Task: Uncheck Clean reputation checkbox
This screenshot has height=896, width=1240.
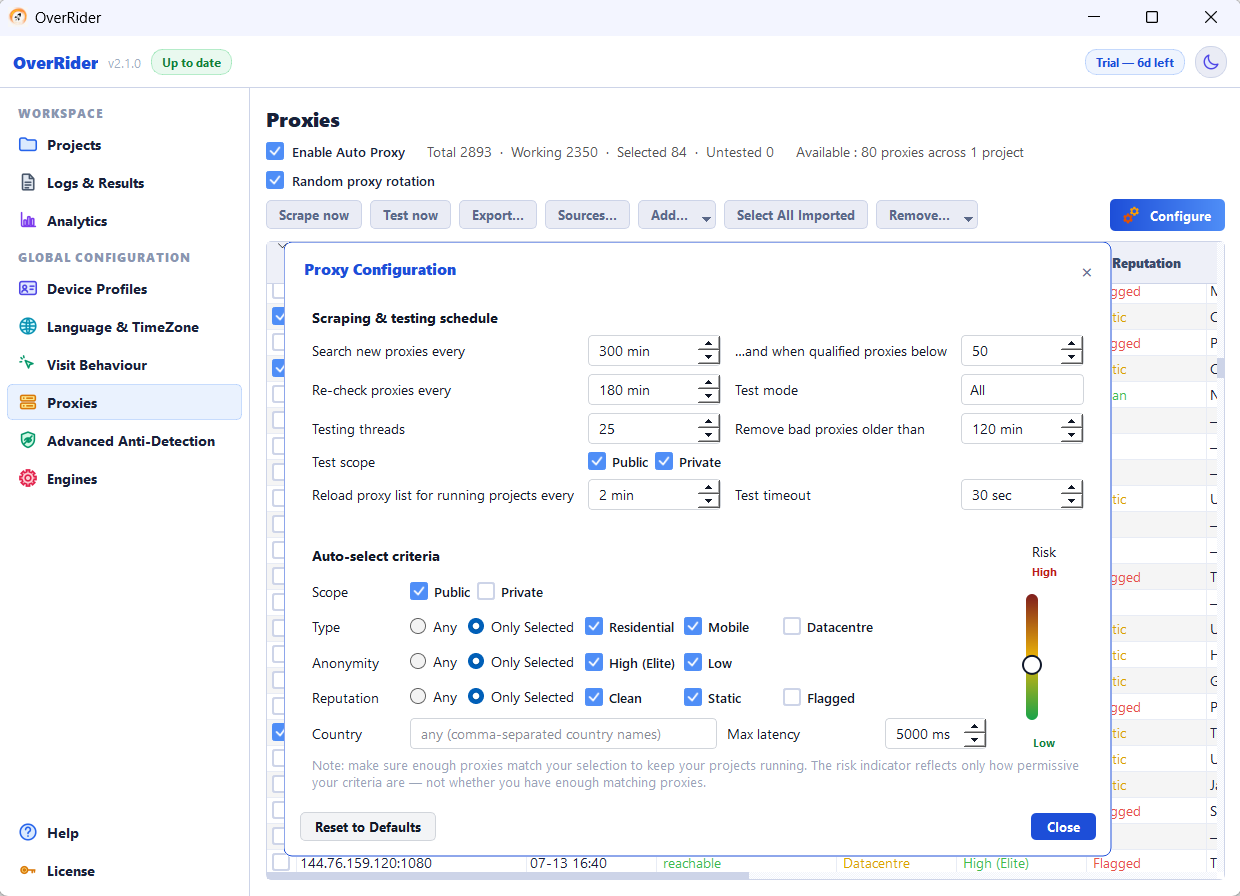Action: 594,697
